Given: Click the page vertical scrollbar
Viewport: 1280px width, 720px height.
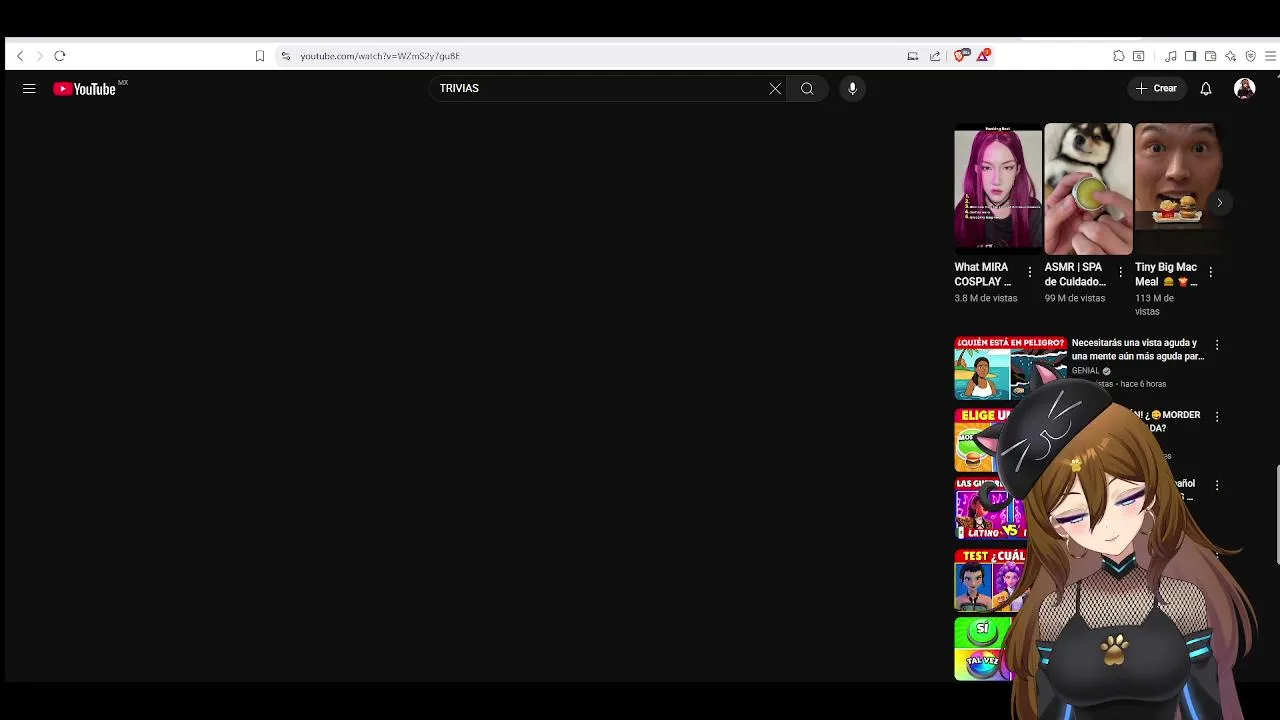Looking at the screenshot, I should click(1277, 515).
